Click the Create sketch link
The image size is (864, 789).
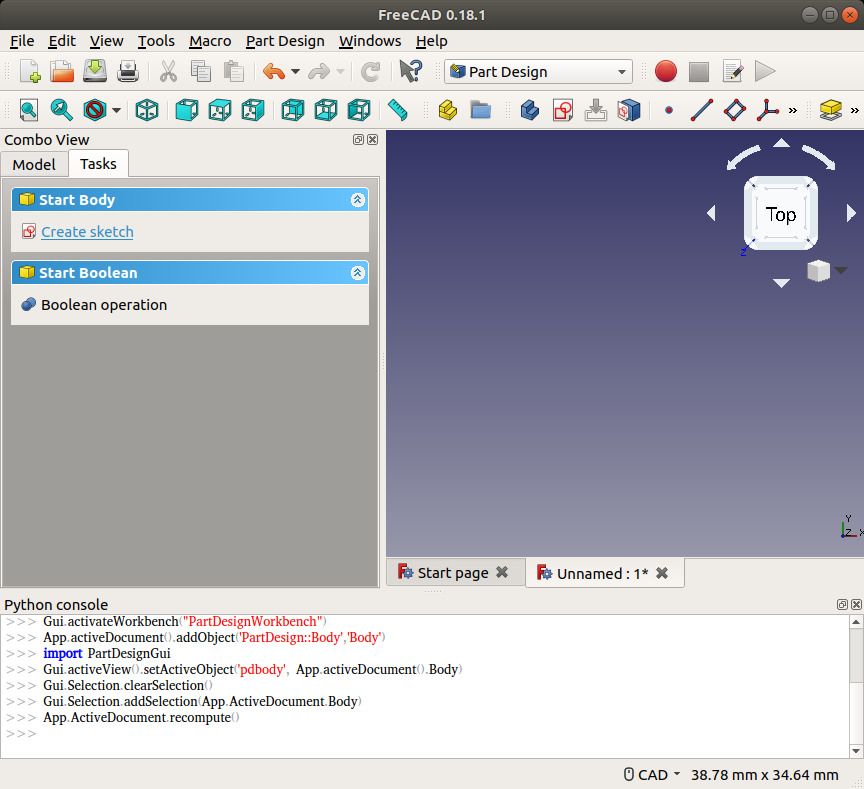(x=87, y=232)
